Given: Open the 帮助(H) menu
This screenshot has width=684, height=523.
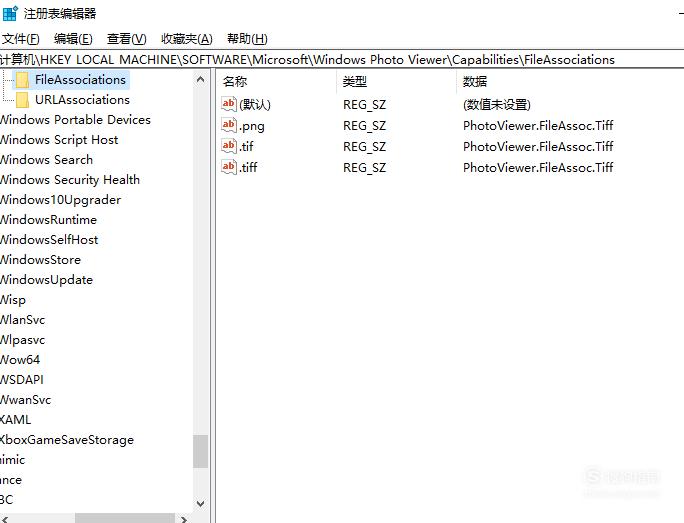Looking at the screenshot, I should (247, 39).
